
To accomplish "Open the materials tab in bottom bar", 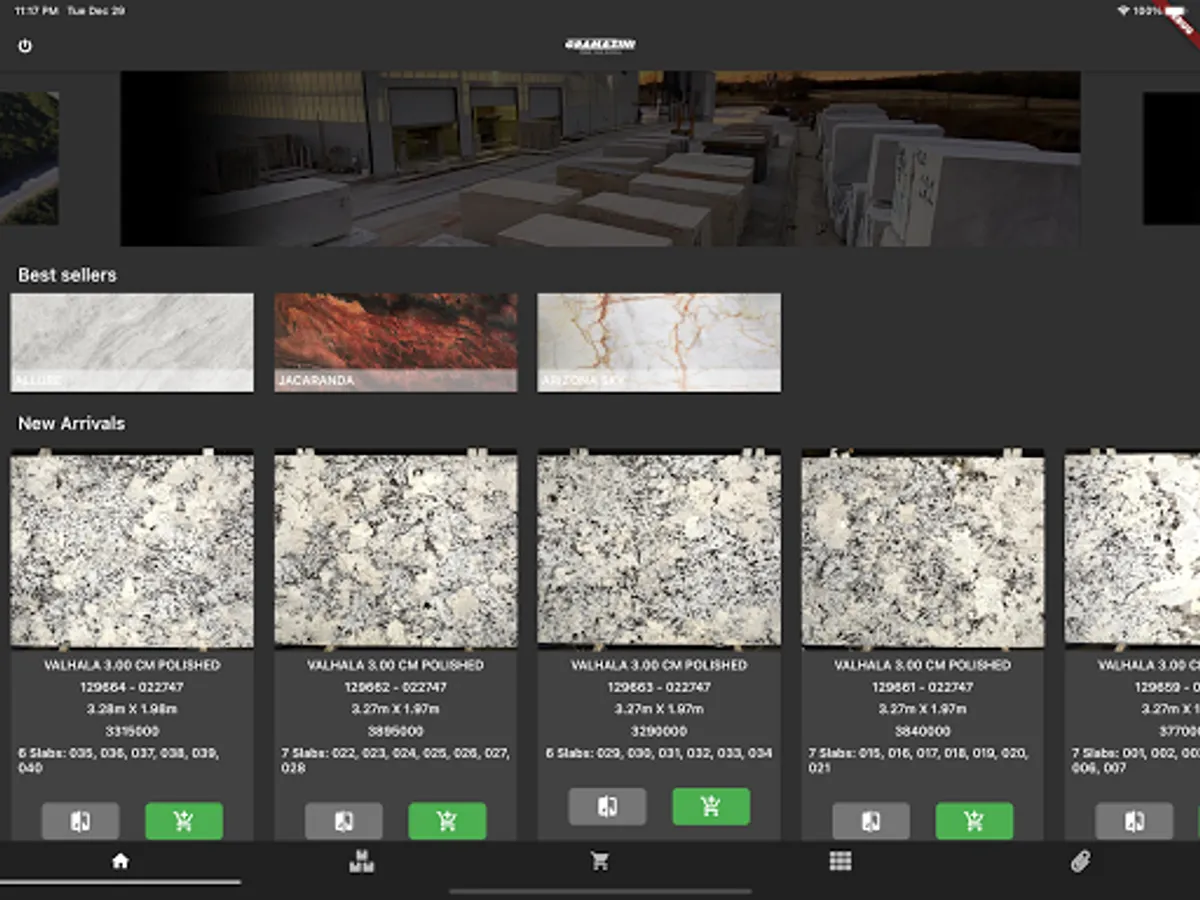I will [x=361, y=861].
